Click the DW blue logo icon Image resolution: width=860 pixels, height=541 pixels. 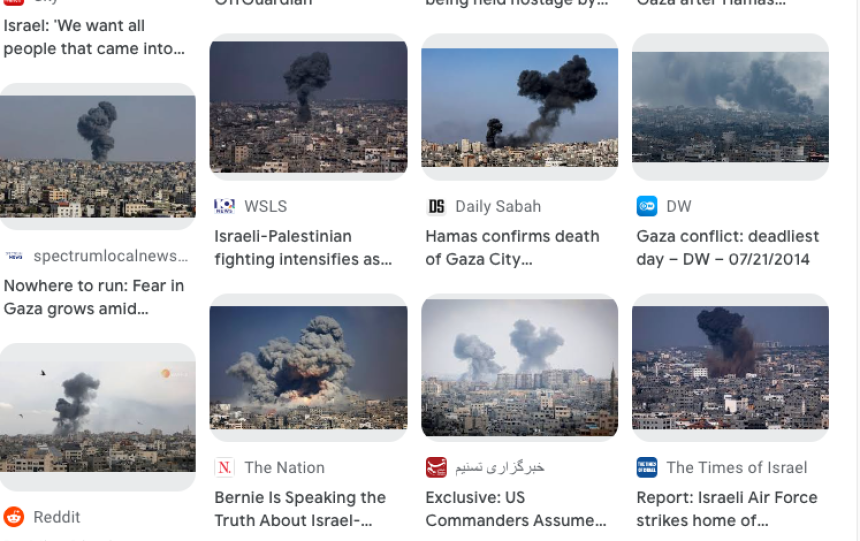coord(647,206)
